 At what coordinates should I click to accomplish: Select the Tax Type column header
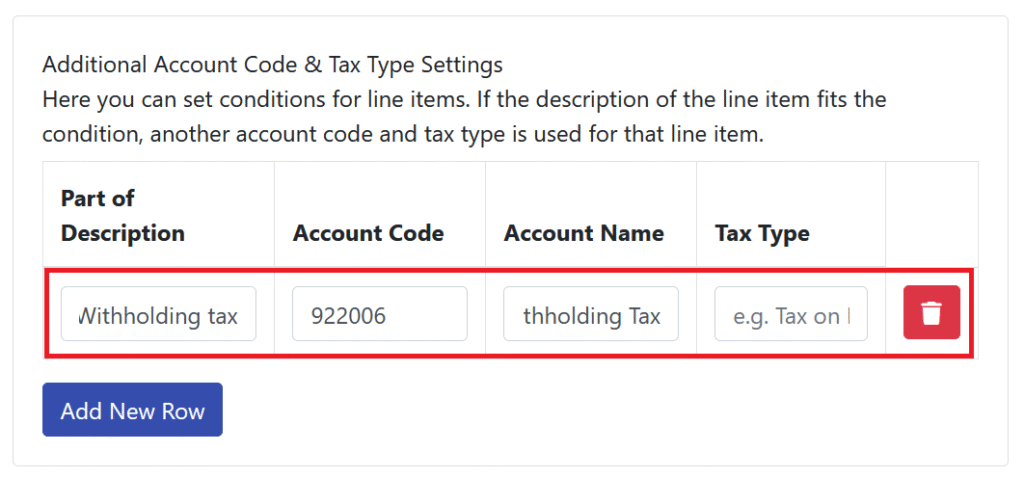762,233
